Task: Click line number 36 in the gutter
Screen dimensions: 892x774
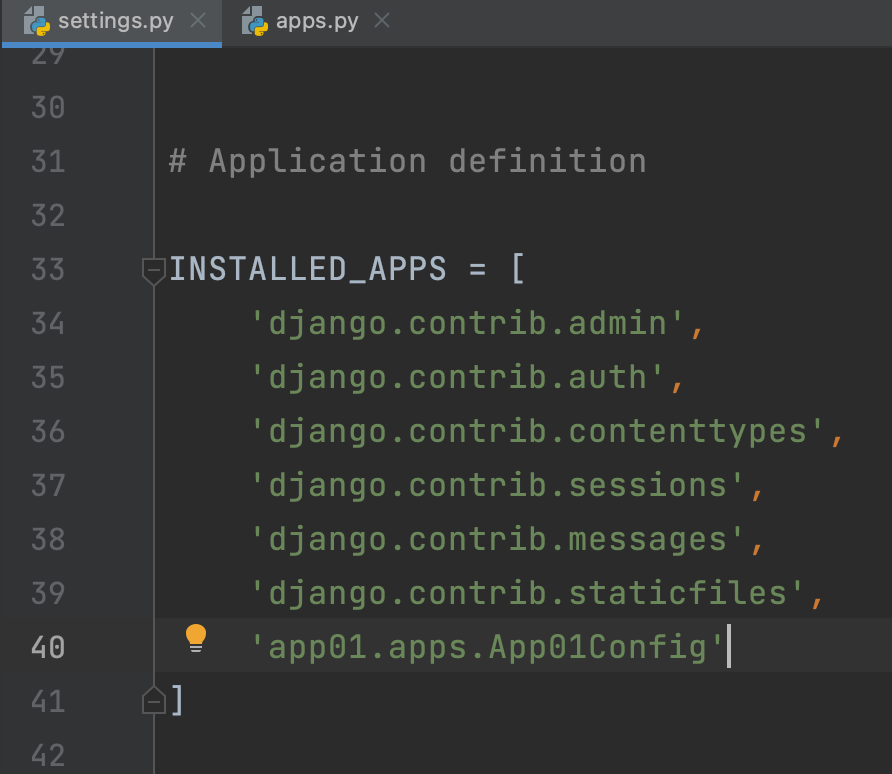Action: tap(48, 432)
